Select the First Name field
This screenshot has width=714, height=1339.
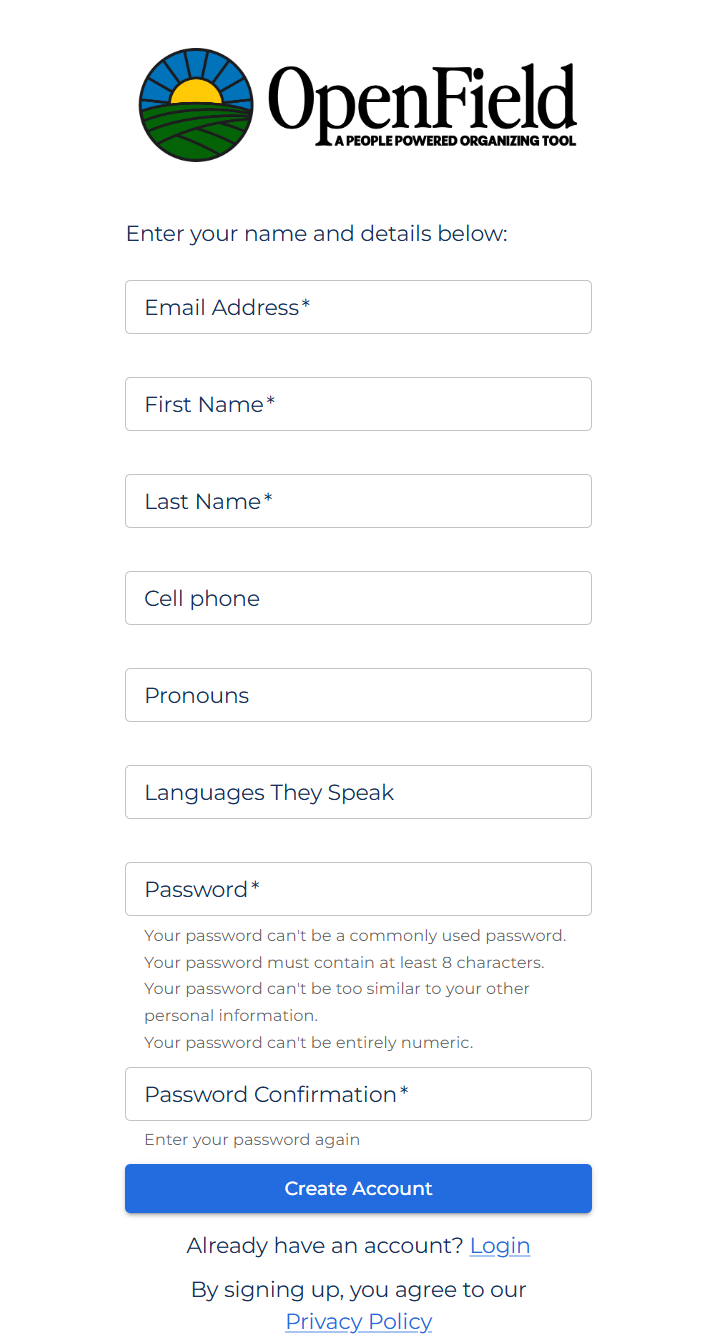point(358,404)
